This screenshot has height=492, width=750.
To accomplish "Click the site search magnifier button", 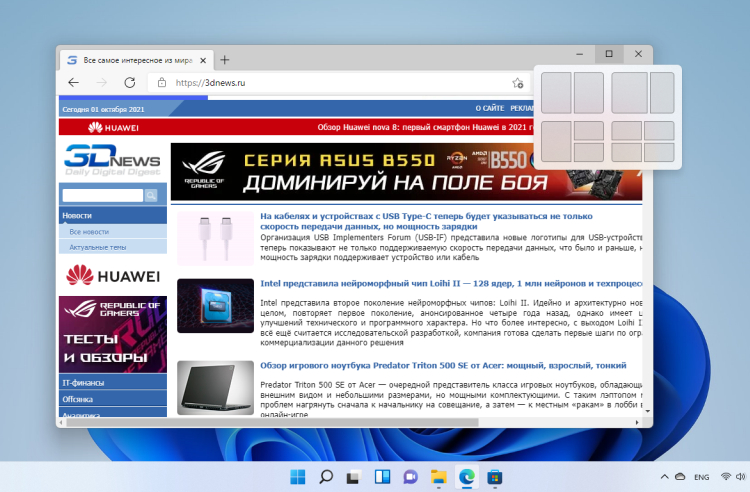I will pos(151,196).
